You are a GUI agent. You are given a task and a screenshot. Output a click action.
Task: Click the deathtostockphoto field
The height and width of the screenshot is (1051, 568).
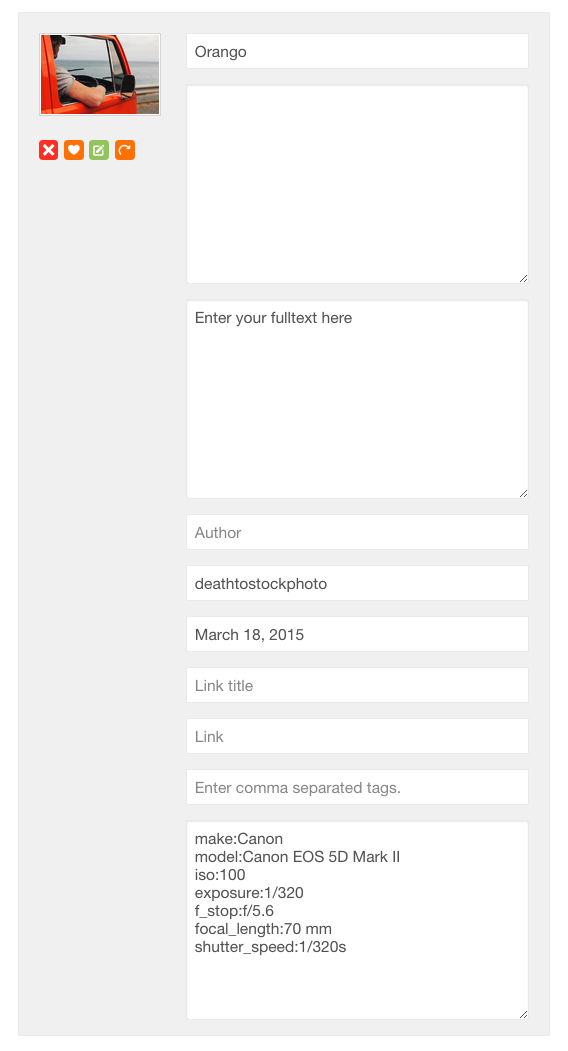click(357, 584)
